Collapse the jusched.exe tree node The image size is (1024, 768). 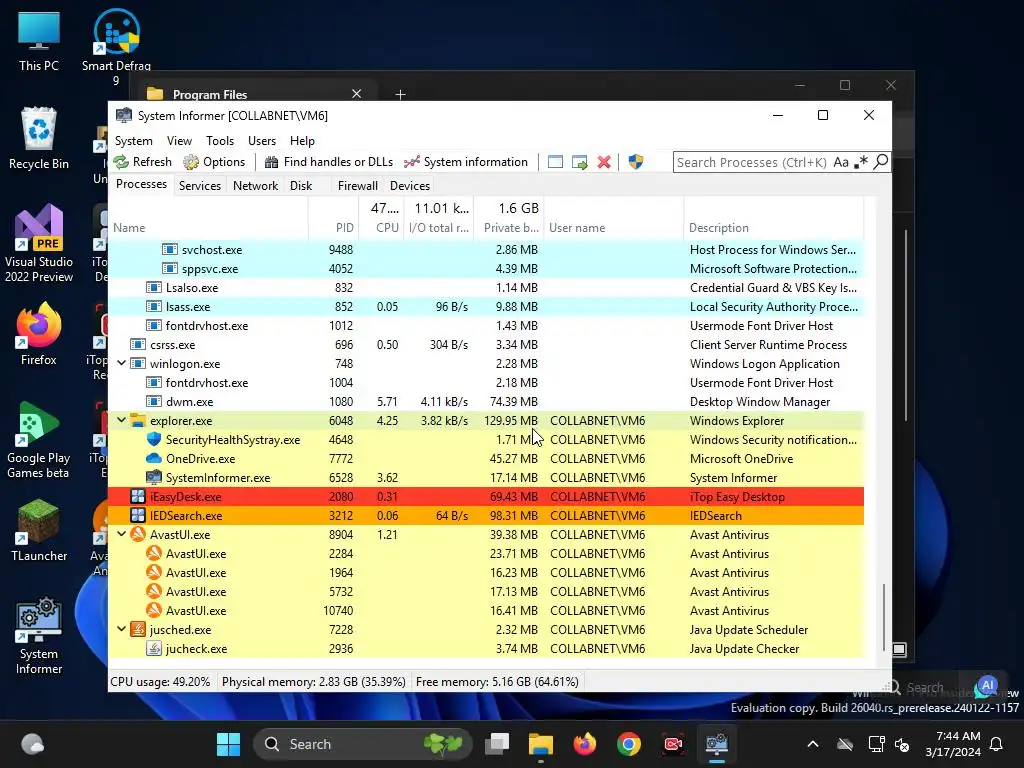tap(121, 629)
